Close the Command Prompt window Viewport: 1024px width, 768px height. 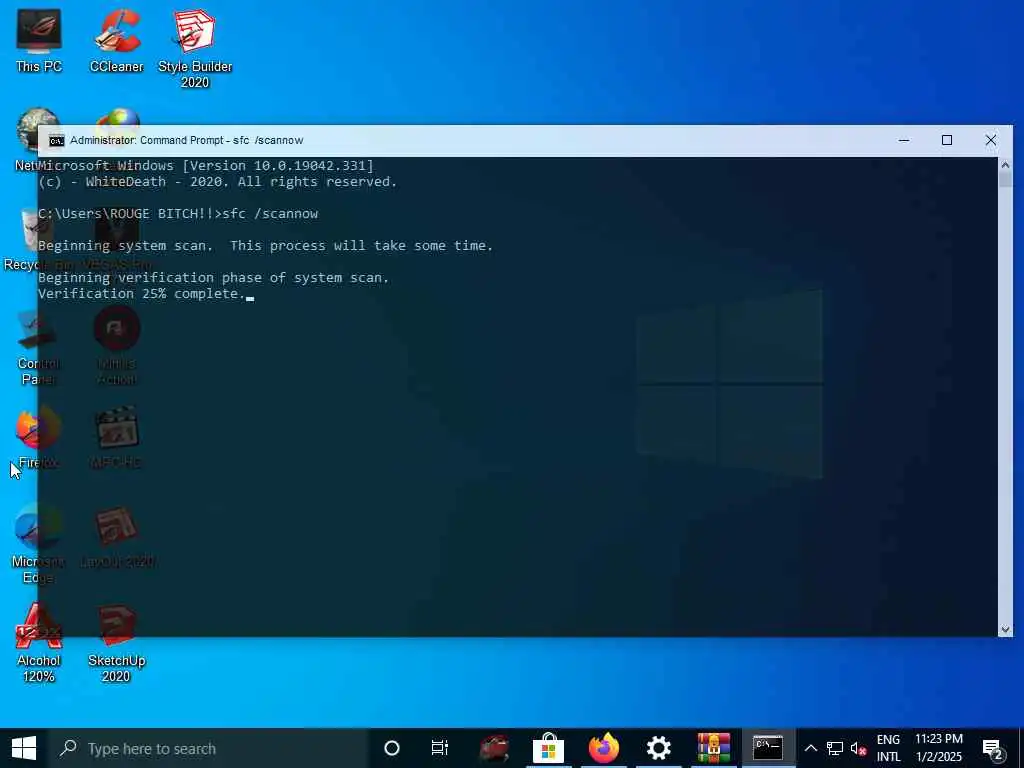pyautogui.click(x=991, y=140)
